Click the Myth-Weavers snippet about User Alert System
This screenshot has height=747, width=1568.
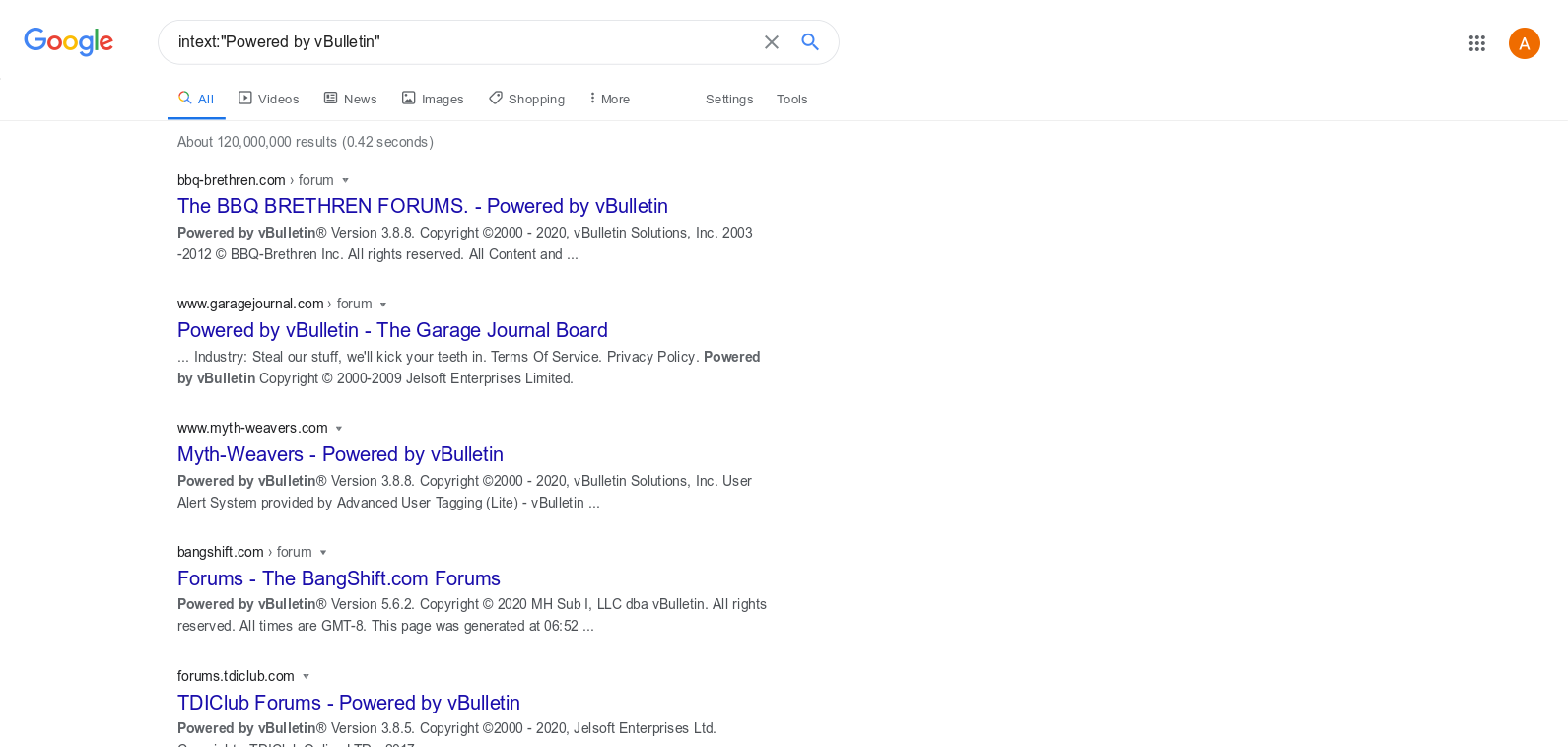tap(464, 492)
